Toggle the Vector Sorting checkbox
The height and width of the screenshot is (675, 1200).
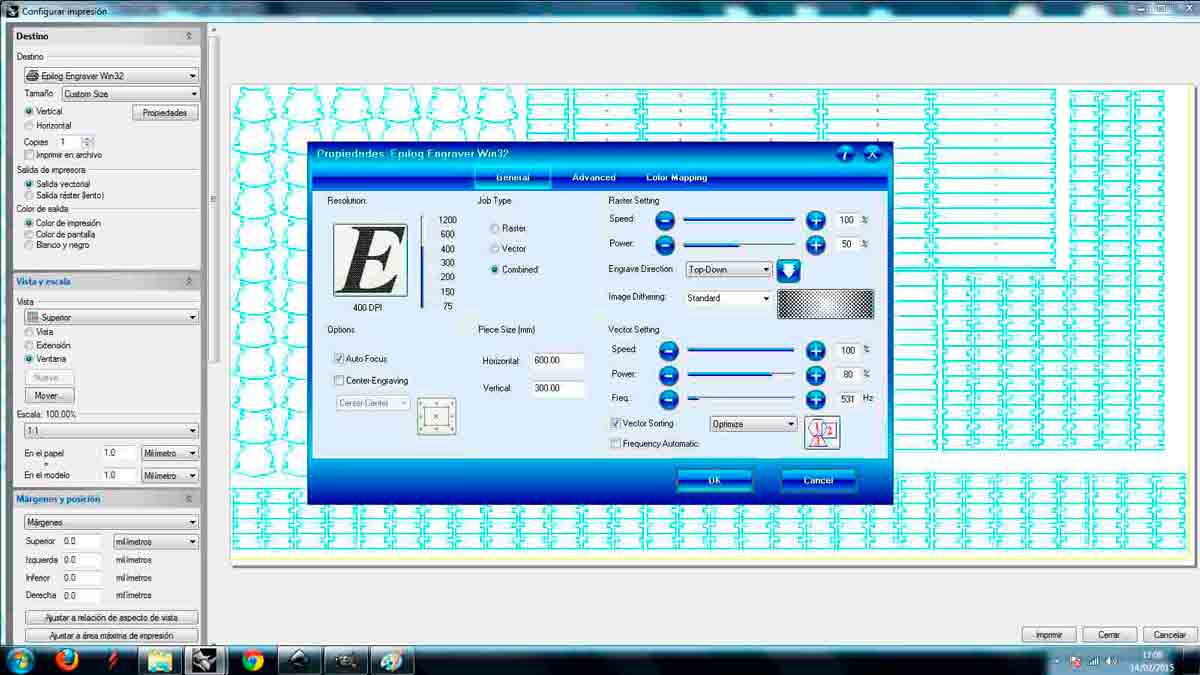pyautogui.click(x=616, y=424)
